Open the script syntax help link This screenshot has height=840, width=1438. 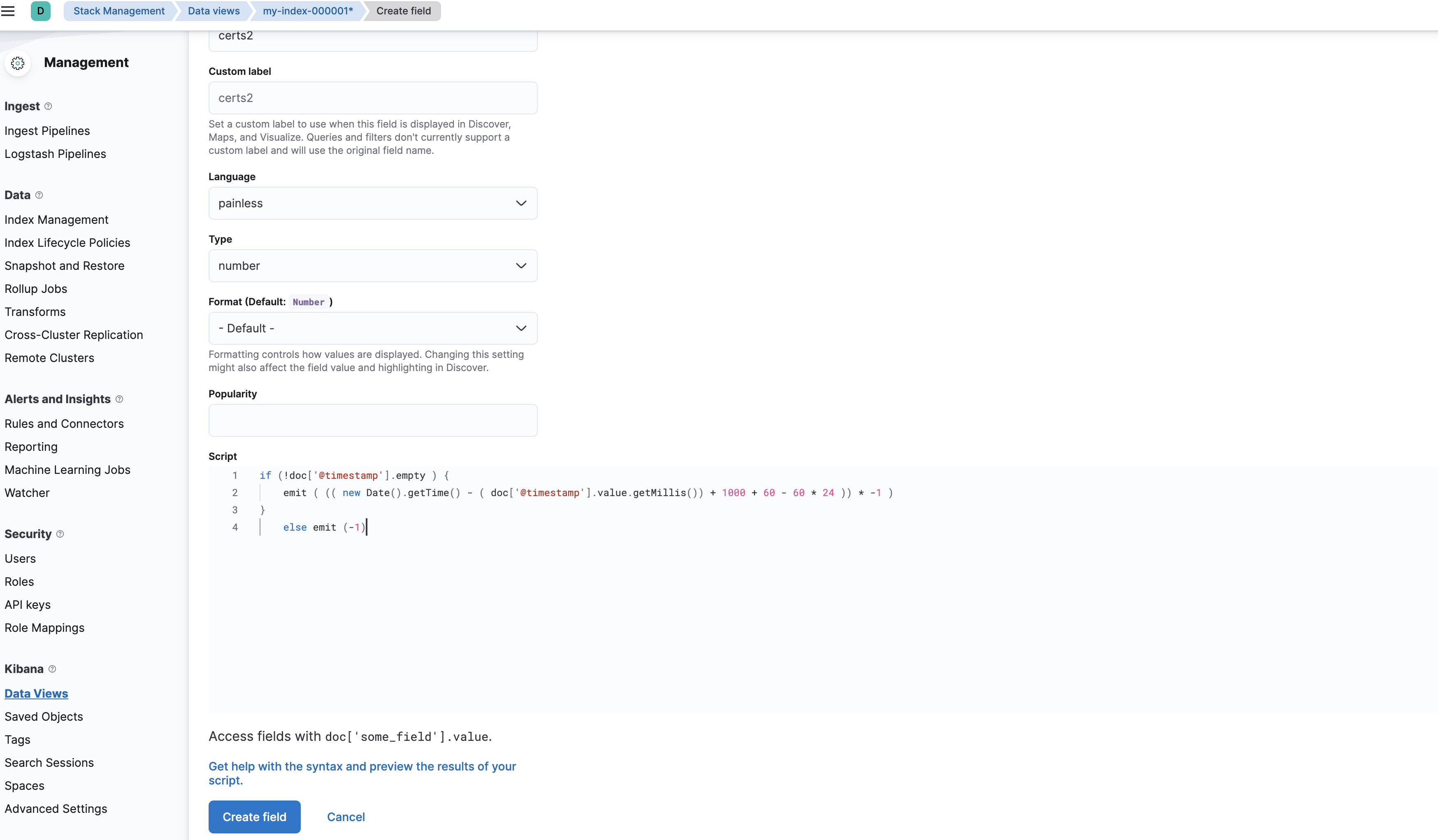click(362, 773)
